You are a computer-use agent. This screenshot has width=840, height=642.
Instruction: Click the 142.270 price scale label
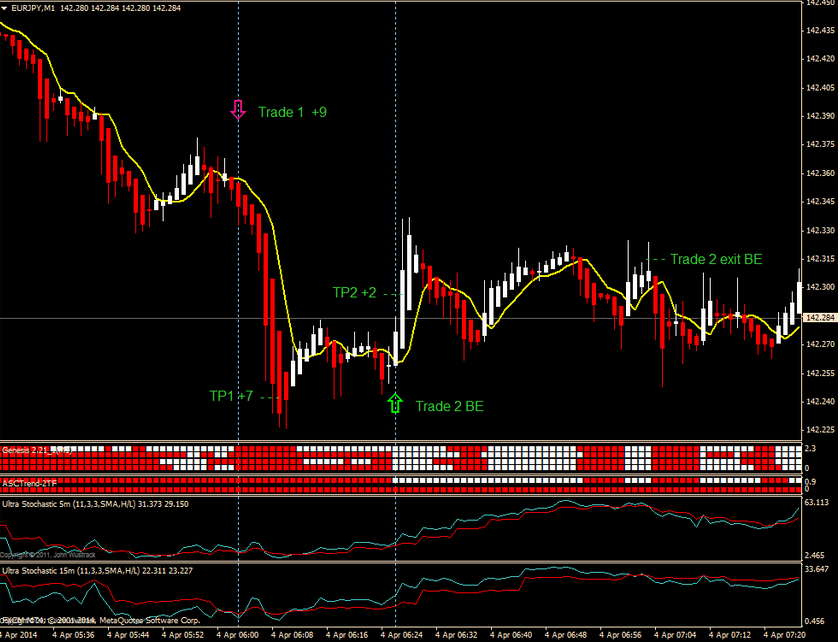(820, 344)
